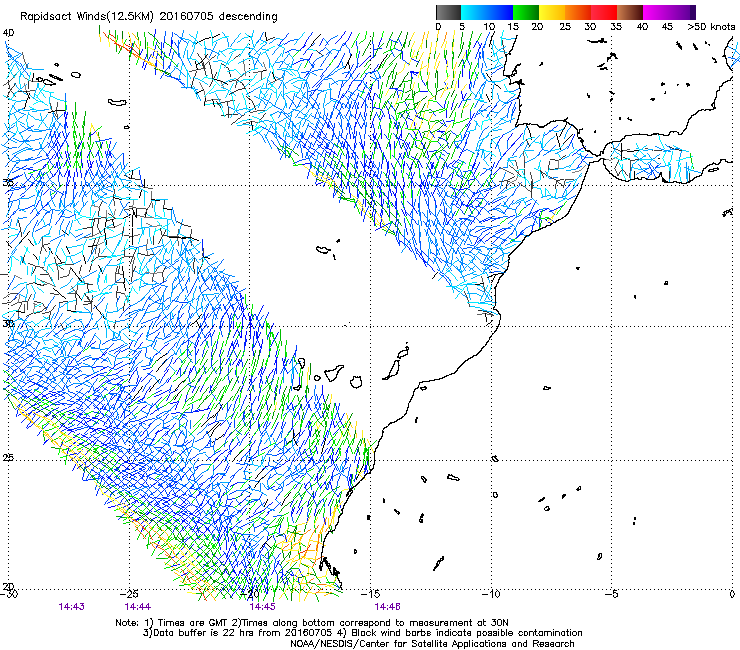
Task: Click the longitude axis label '-25'
Action: [129, 593]
